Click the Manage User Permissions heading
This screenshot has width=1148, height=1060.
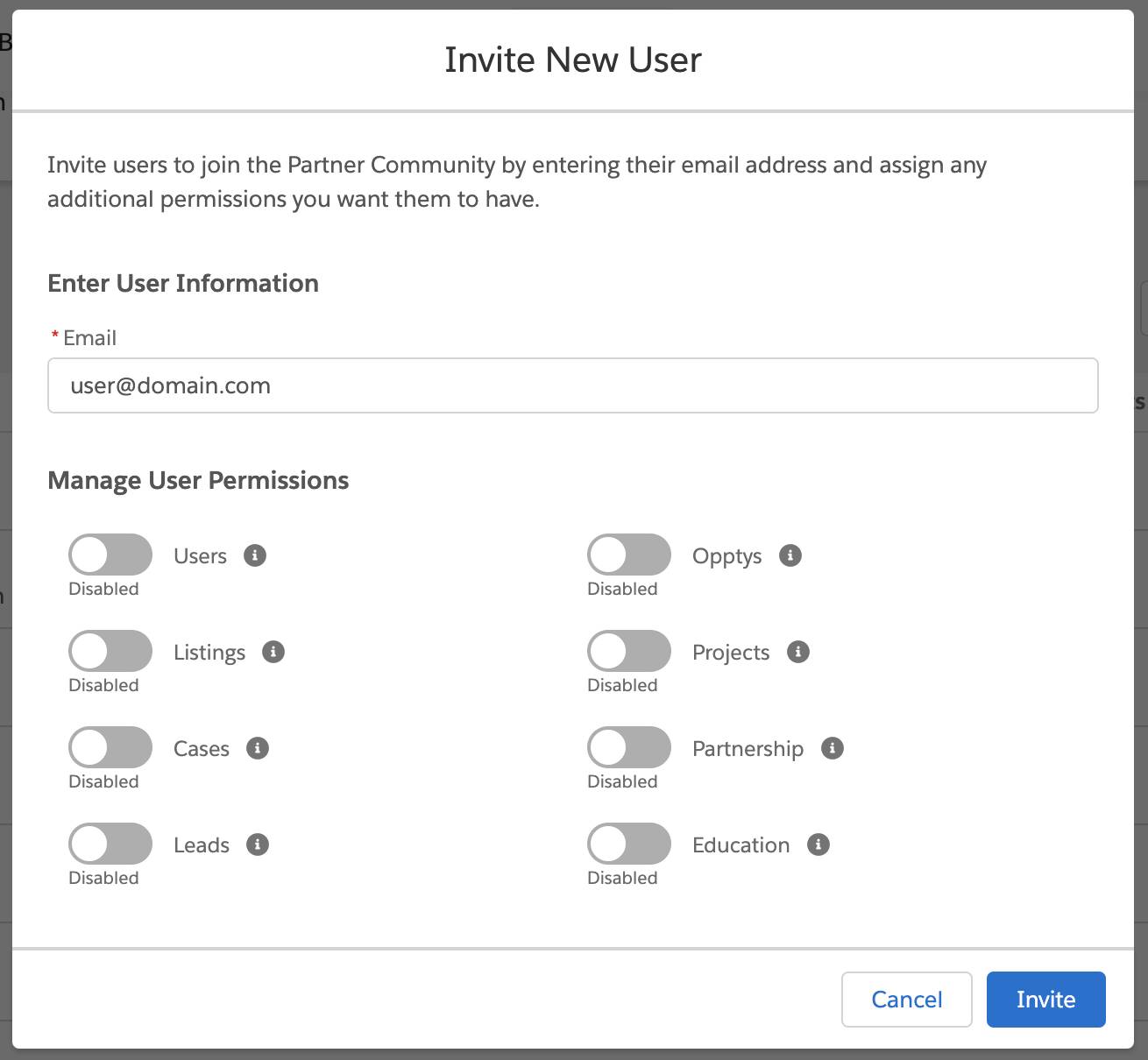point(198,480)
